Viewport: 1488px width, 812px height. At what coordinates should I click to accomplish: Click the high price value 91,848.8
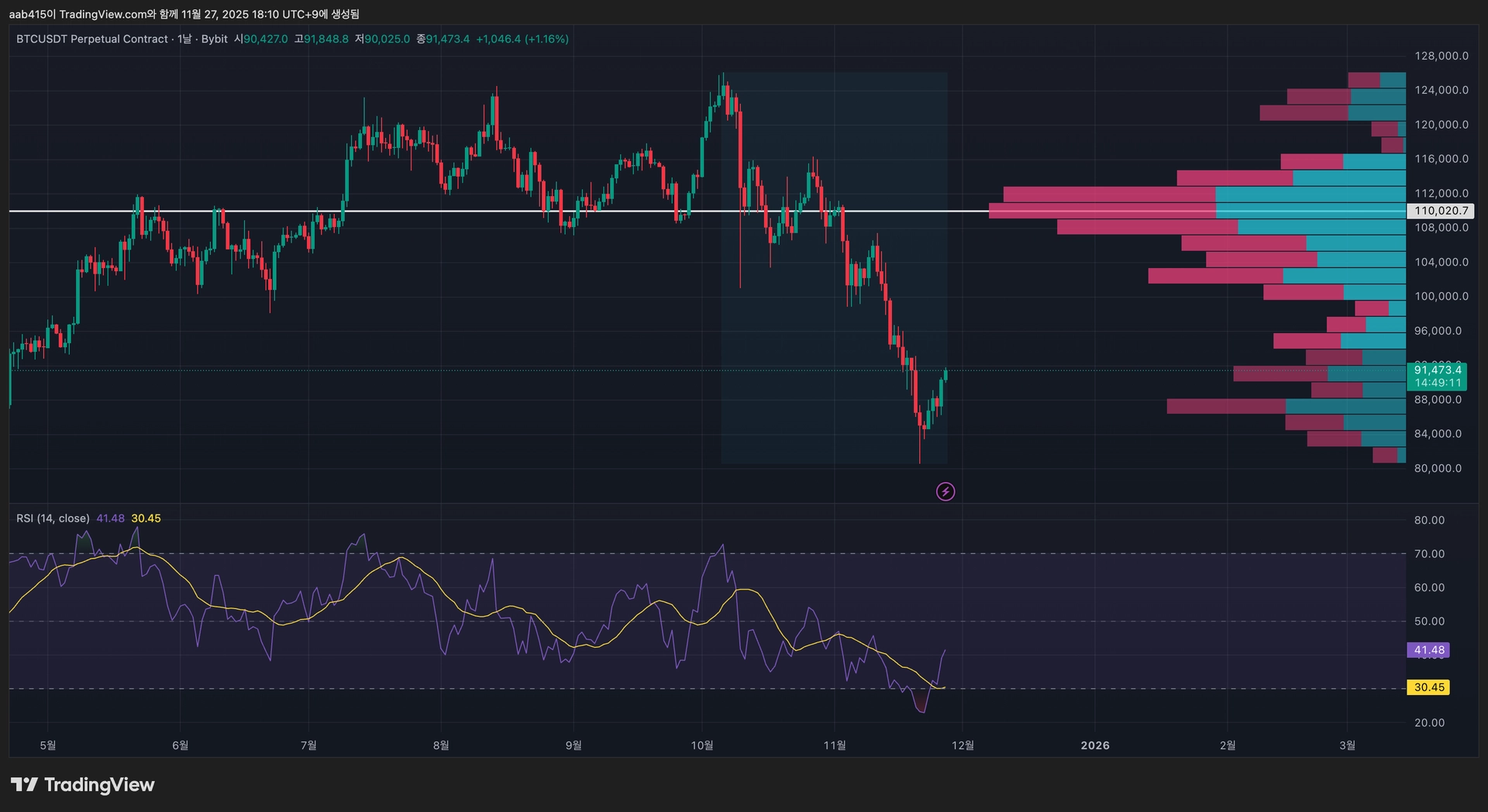click(x=326, y=39)
